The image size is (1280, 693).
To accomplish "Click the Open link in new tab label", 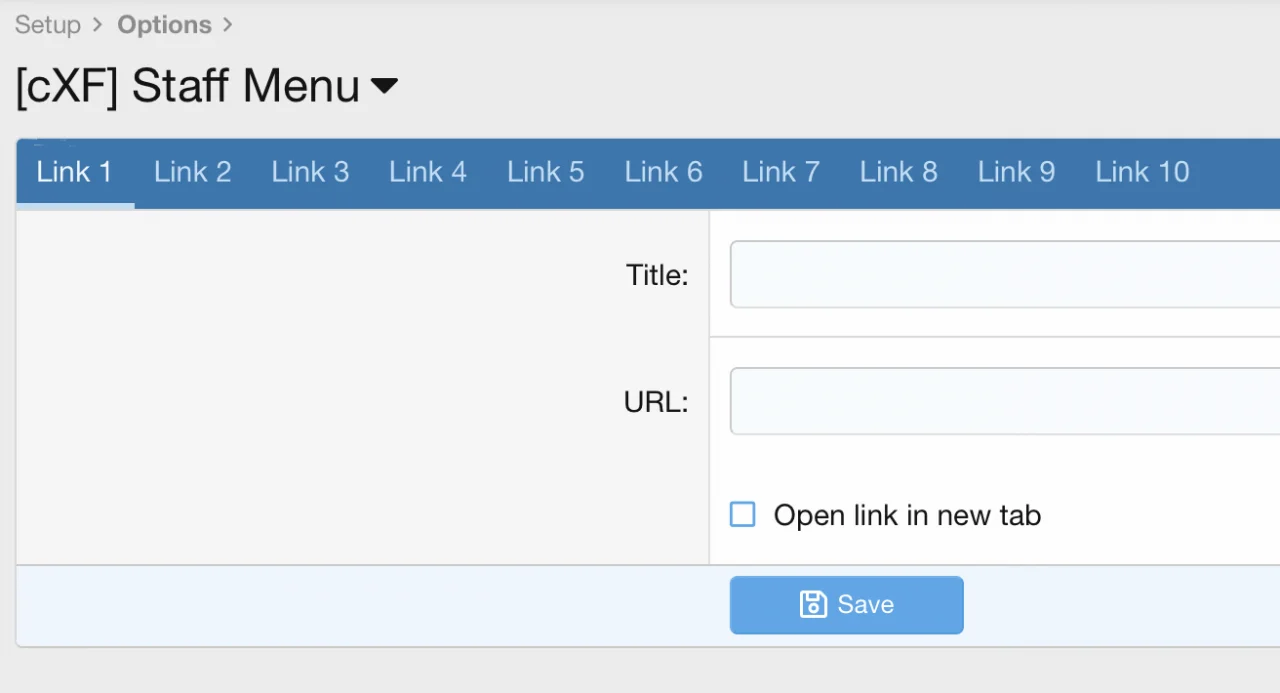I will coord(907,516).
